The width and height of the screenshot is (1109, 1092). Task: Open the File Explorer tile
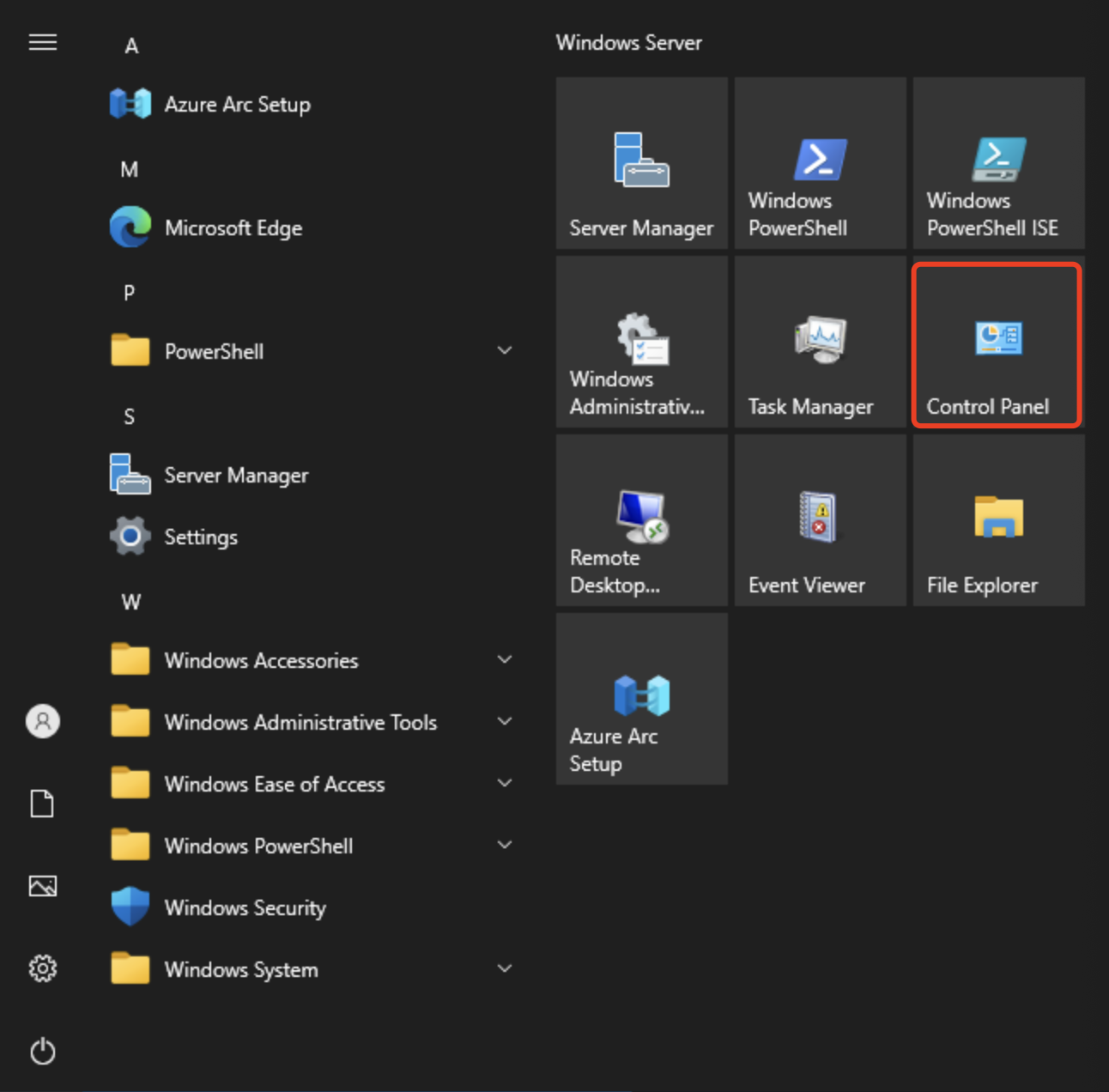[998, 520]
